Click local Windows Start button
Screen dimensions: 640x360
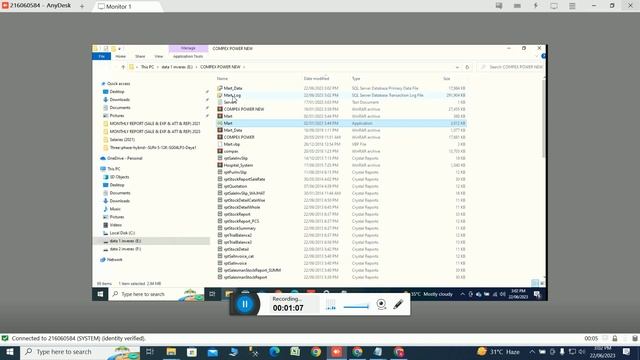pos(9,352)
